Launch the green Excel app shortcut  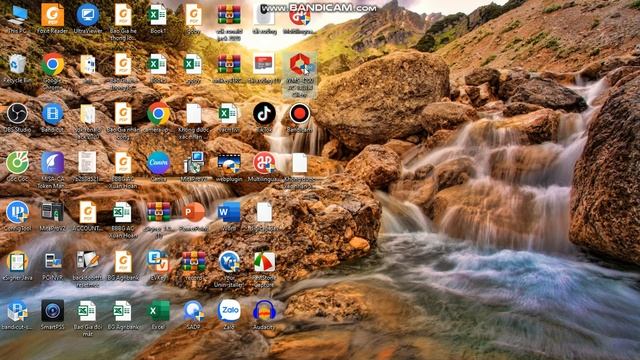click(158, 315)
